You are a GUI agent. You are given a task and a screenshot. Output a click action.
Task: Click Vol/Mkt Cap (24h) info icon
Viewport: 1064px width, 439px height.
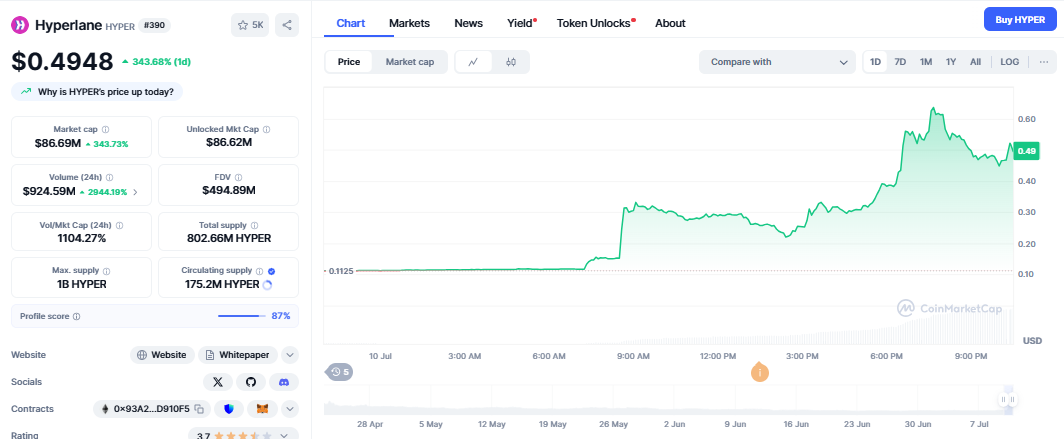(x=119, y=225)
